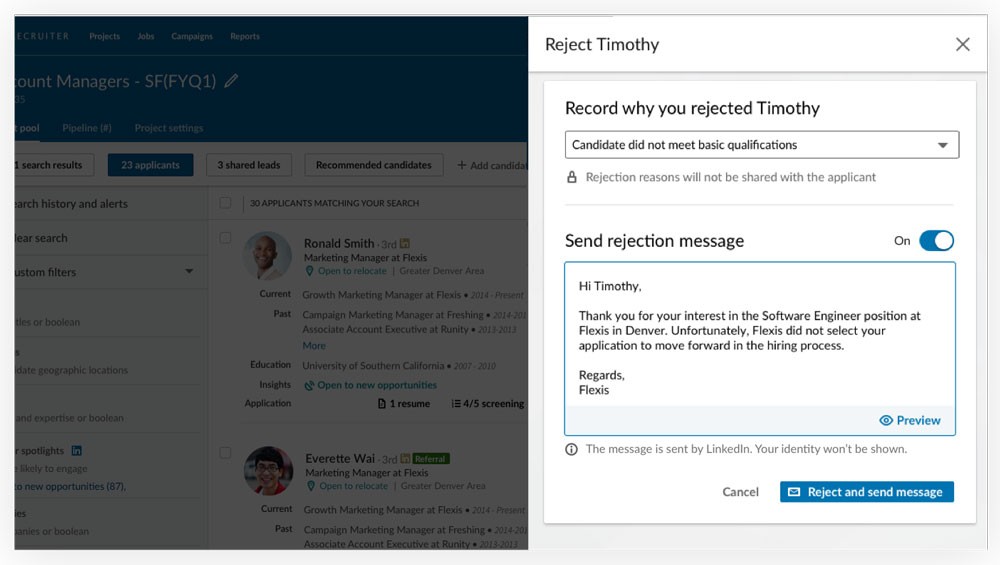1000x565 pixels.
Task: Click Reject and send message button
Action: tap(866, 492)
